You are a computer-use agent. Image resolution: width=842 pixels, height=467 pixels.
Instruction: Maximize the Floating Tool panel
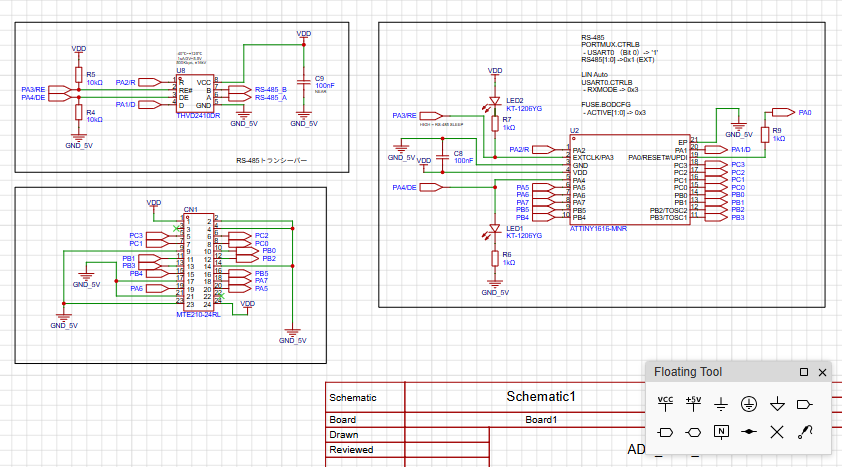tap(804, 373)
